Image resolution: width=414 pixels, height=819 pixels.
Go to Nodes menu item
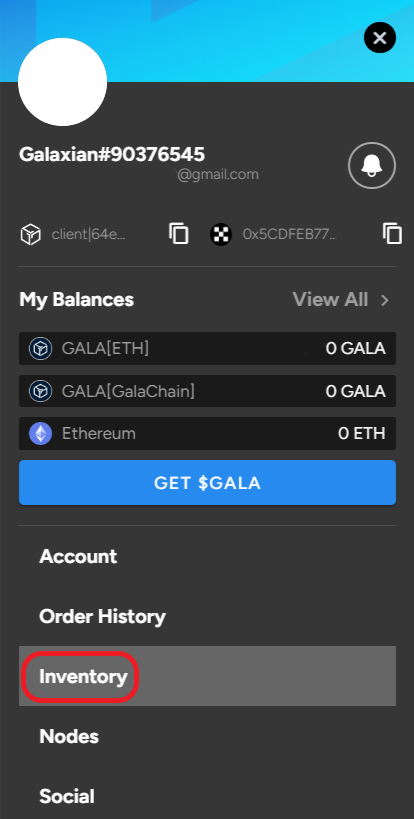[69, 736]
